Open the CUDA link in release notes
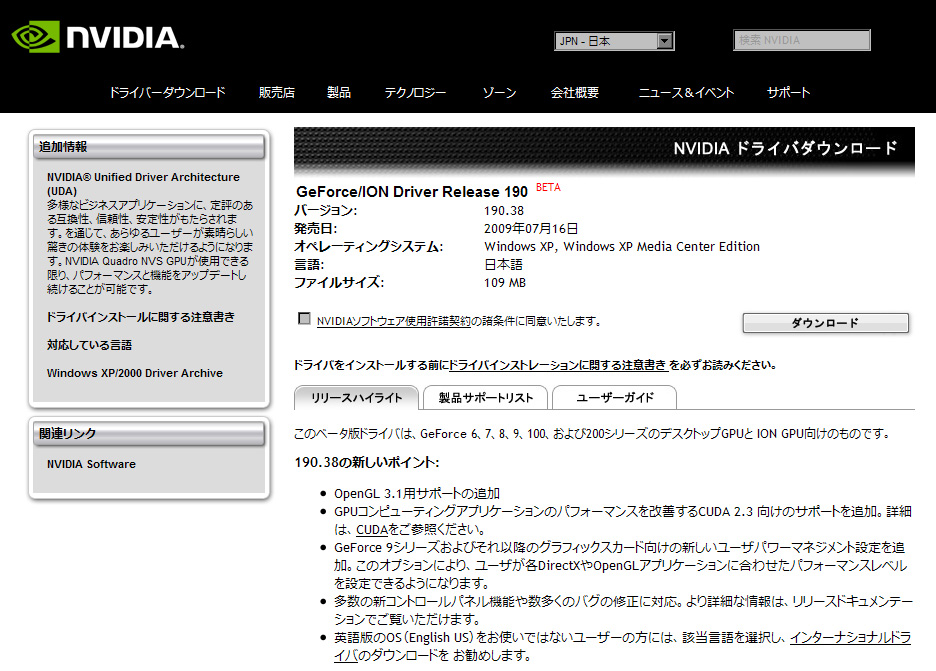Viewport: 936px width, 671px height. click(372, 530)
